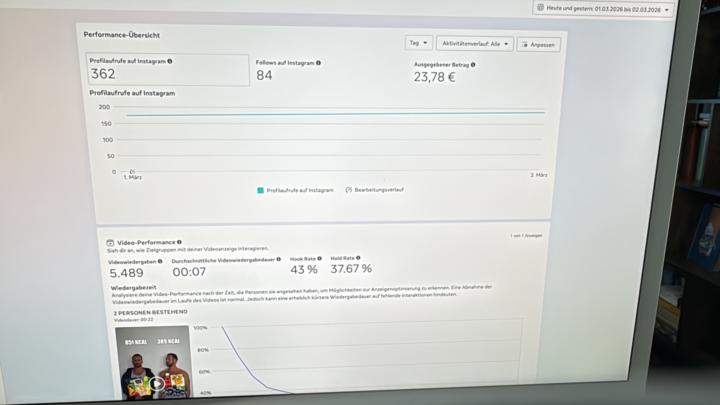Click the edit history marker at 1. März
Screen dimensions: 720x405
132,171
